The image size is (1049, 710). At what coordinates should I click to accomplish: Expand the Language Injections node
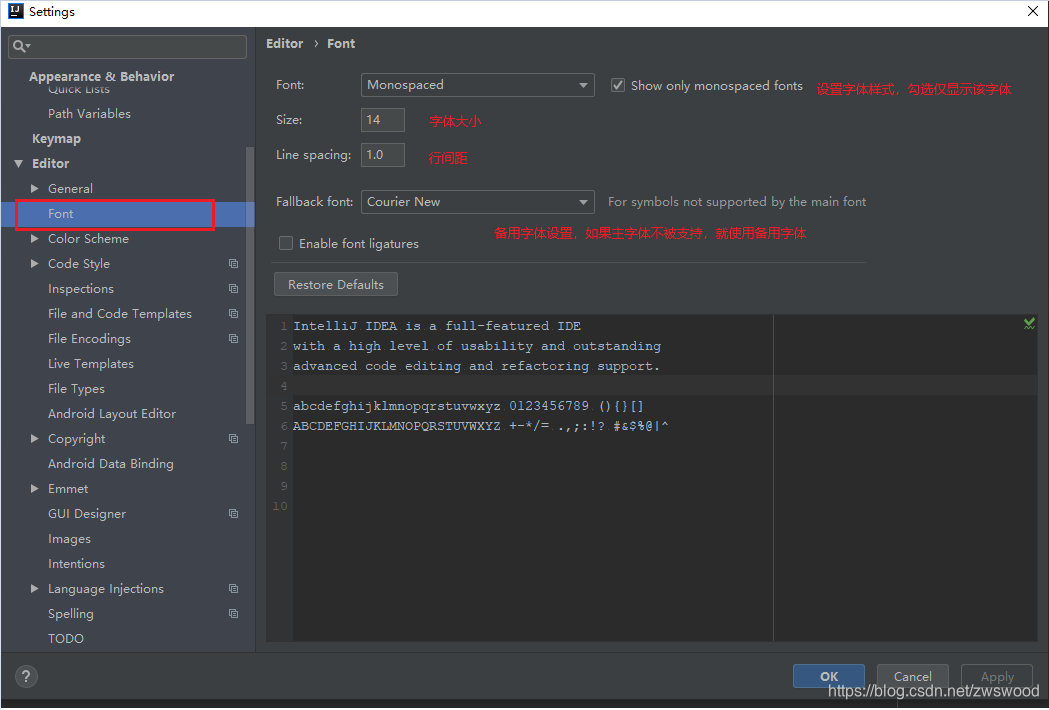[x=35, y=589]
